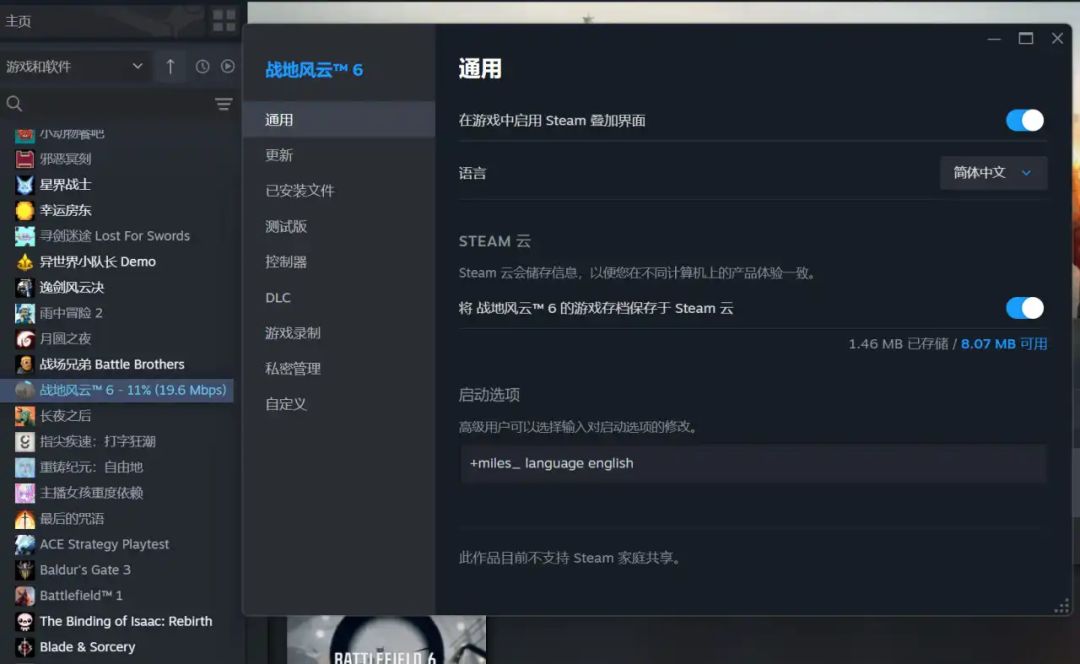
Task: Open the 控制器 settings tab
Action: point(339,262)
